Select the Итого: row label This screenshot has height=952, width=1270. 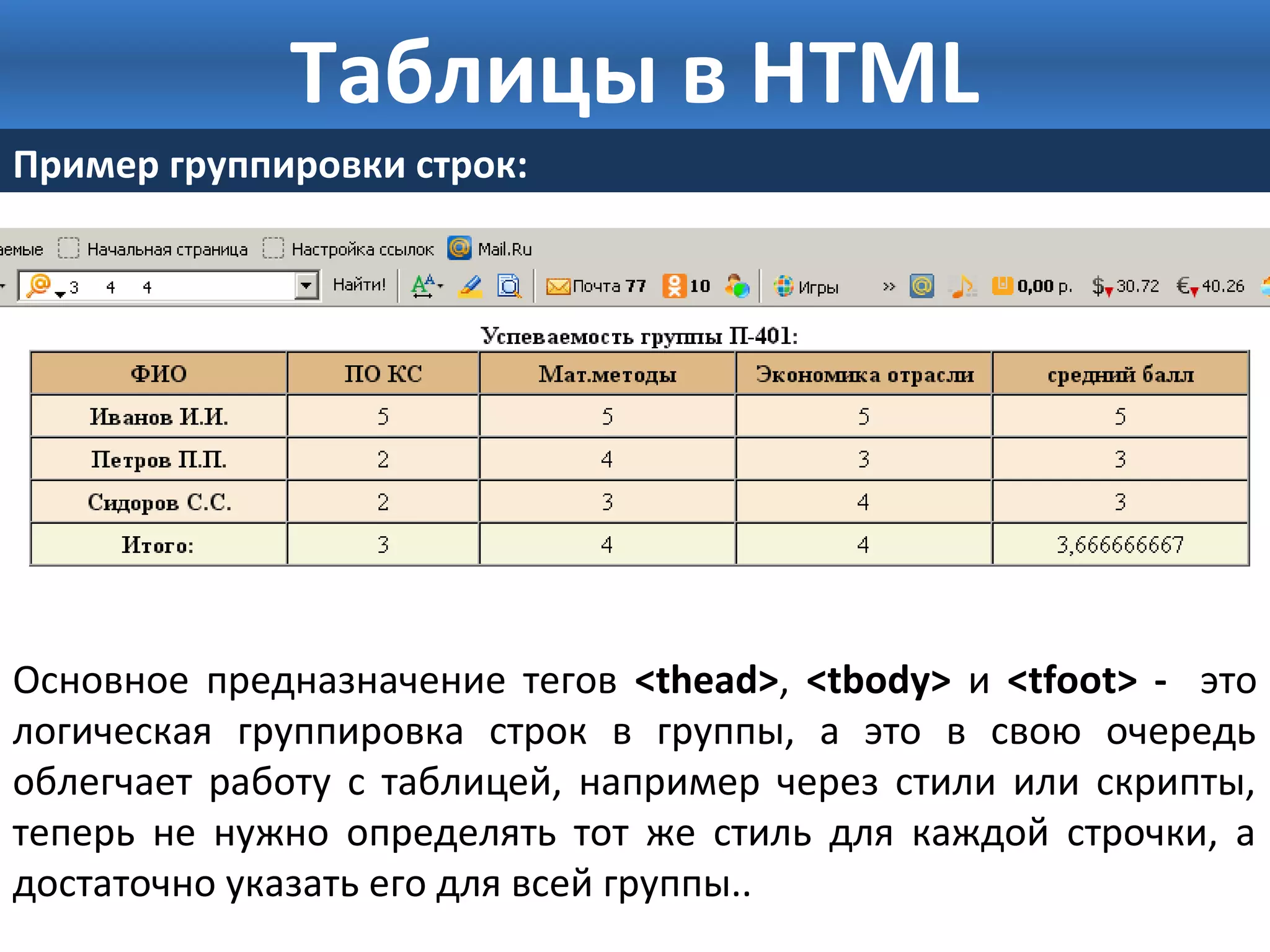(159, 545)
